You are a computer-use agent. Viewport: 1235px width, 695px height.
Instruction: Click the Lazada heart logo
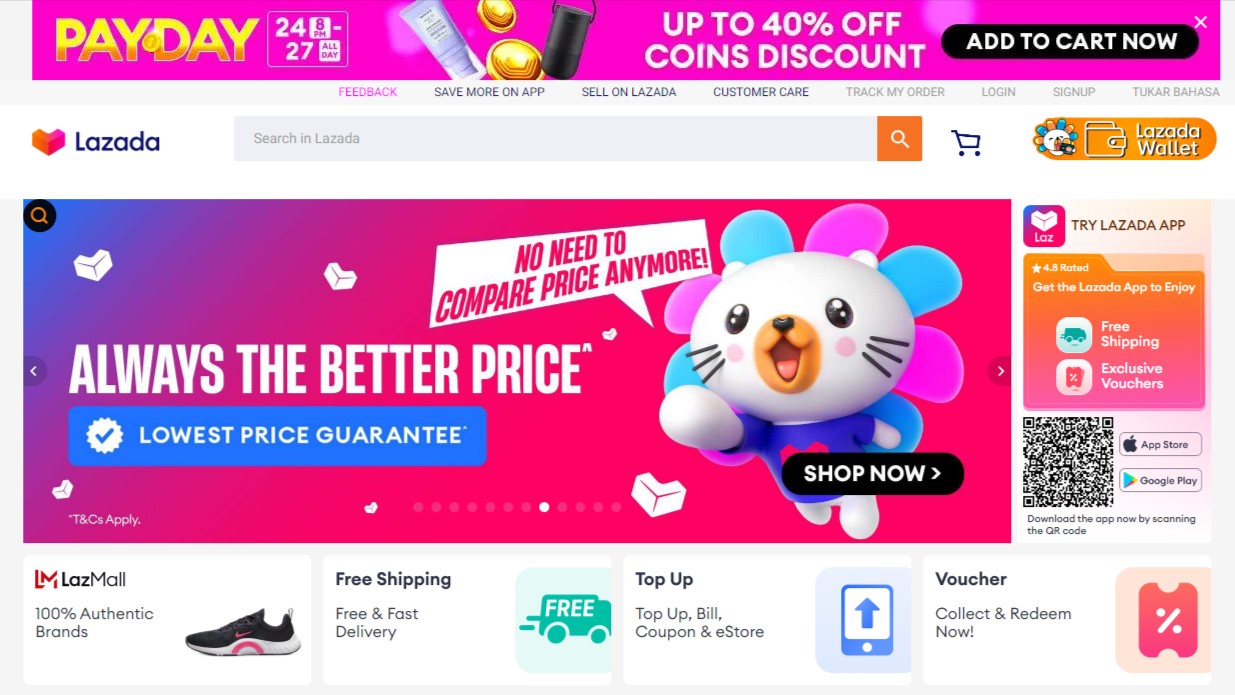coord(48,142)
